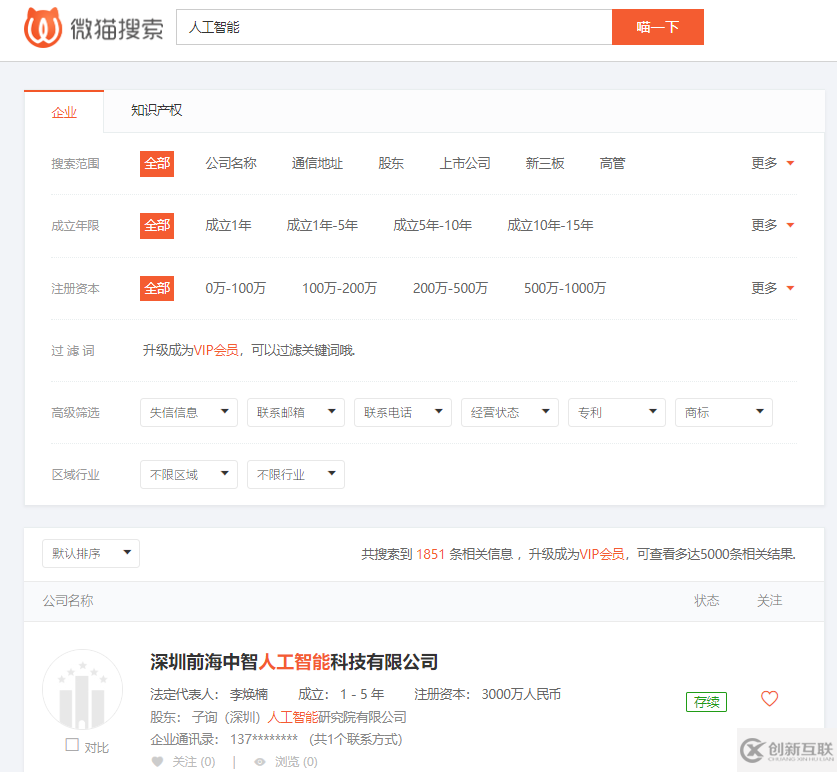
Task: Switch to the 知识产权 tab
Action: (x=157, y=110)
